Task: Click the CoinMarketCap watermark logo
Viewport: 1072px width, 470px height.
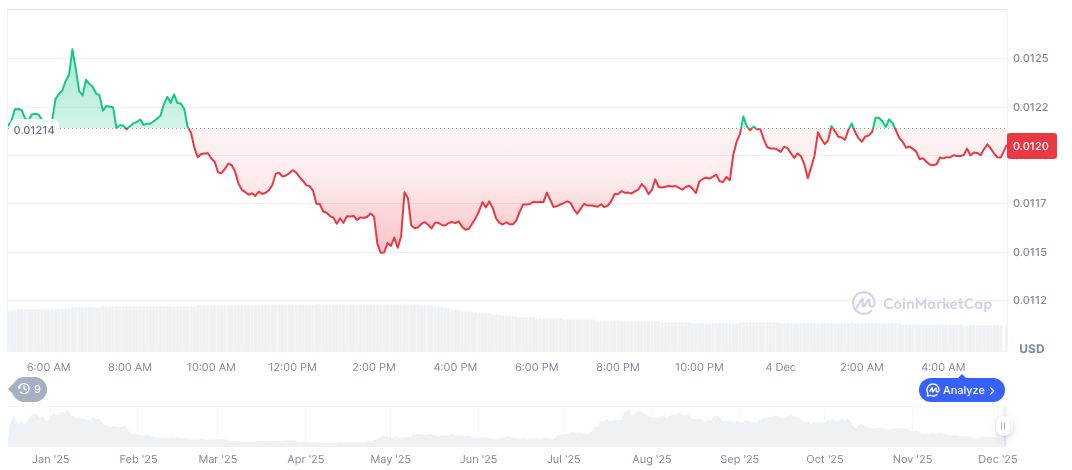Action: pyautogui.click(x=864, y=303)
